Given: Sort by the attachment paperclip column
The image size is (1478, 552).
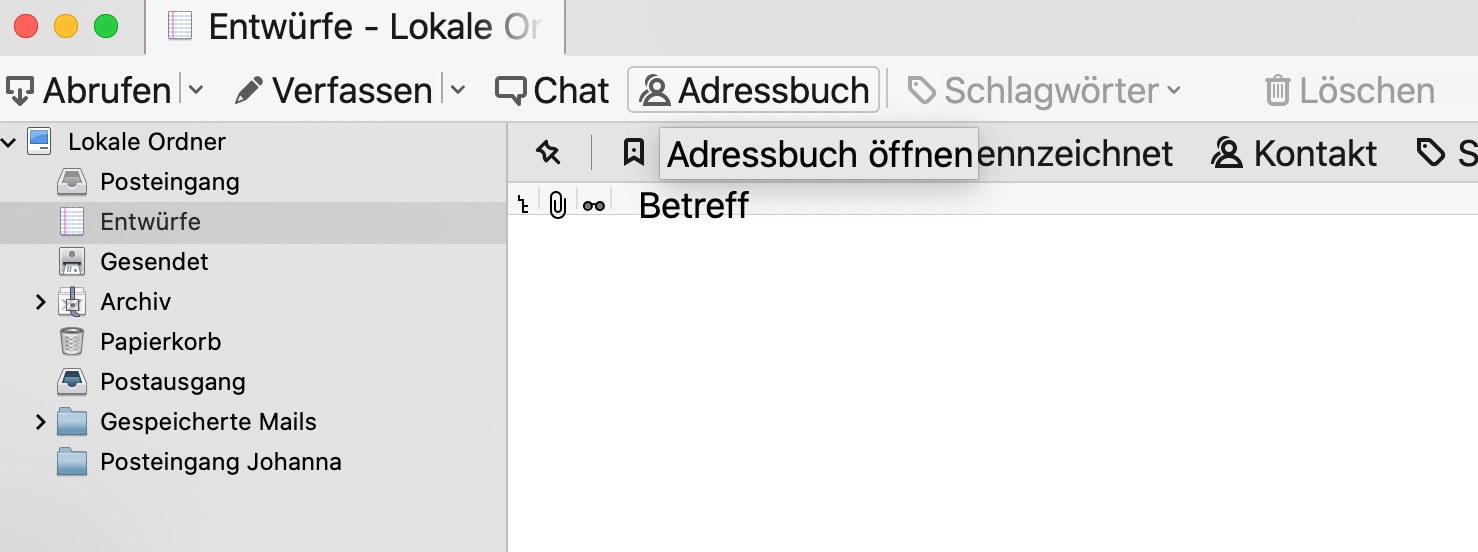Looking at the screenshot, I should (558, 206).
